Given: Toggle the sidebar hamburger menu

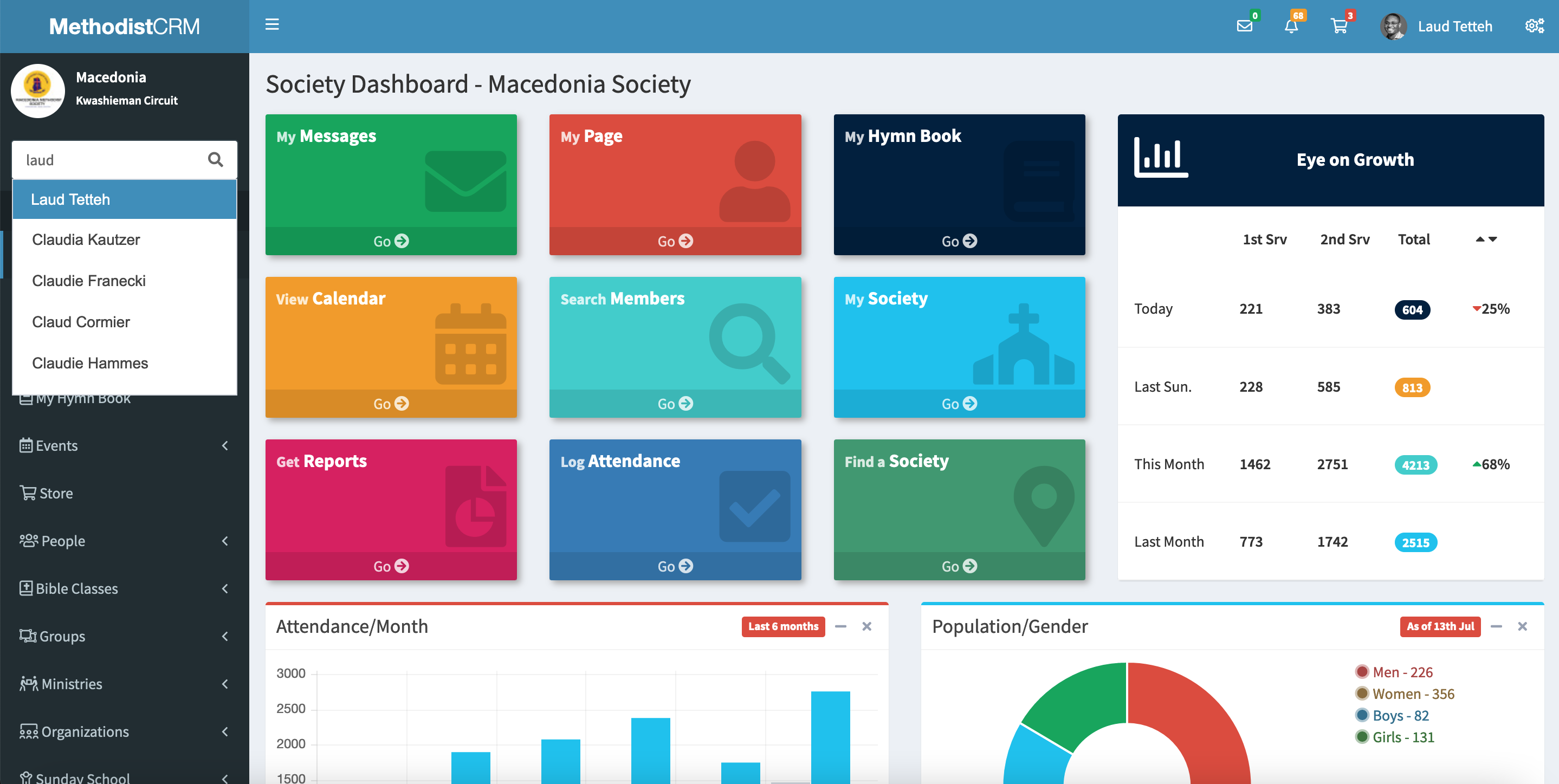Looking at the screenshot, I should coord(271,25).
